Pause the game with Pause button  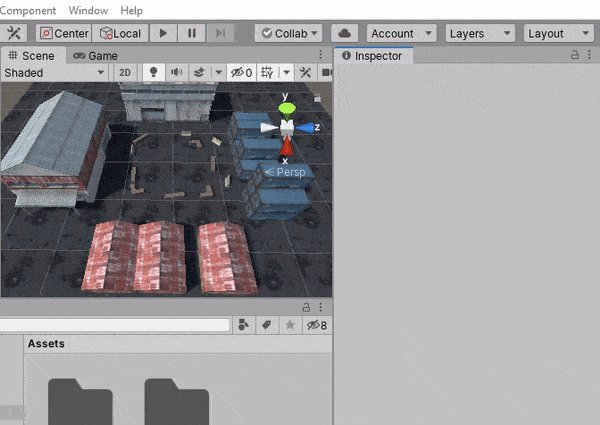click(192, 33)
